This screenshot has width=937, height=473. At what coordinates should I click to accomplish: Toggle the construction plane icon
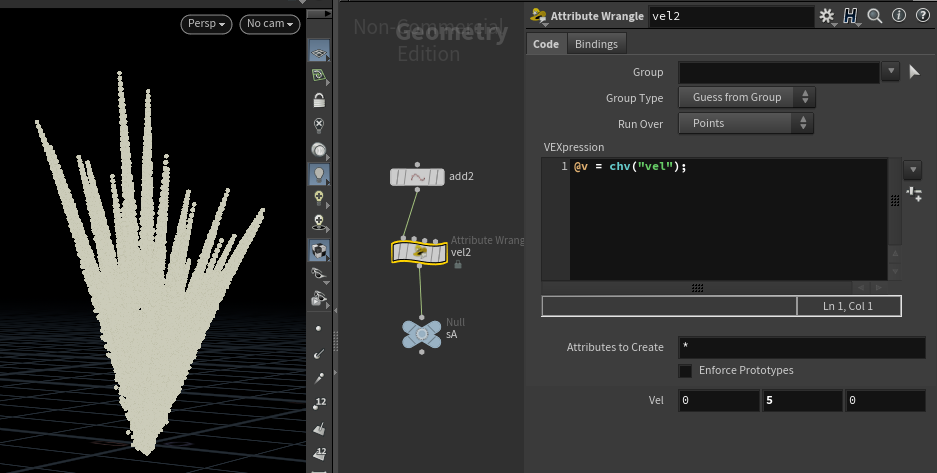319,75
